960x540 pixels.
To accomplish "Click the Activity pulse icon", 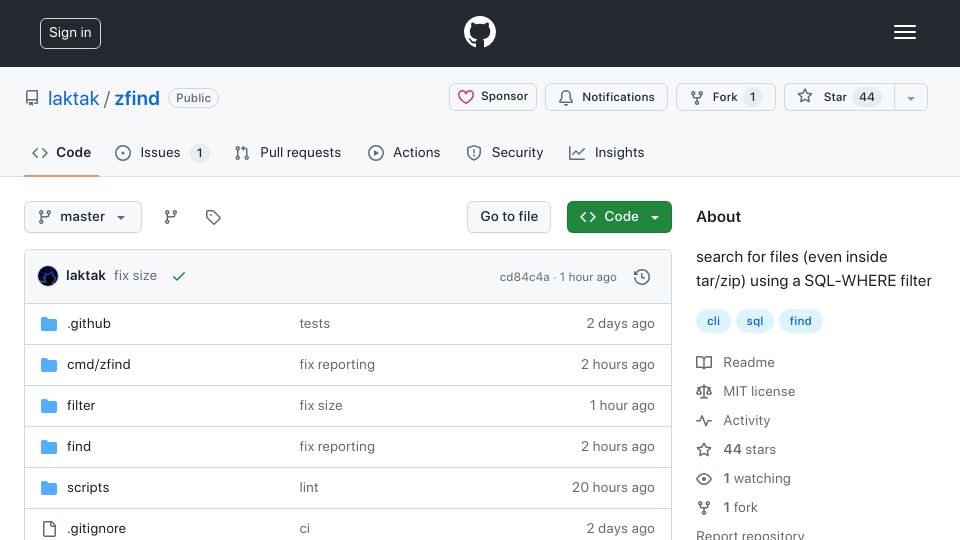I will click(704, 421).
